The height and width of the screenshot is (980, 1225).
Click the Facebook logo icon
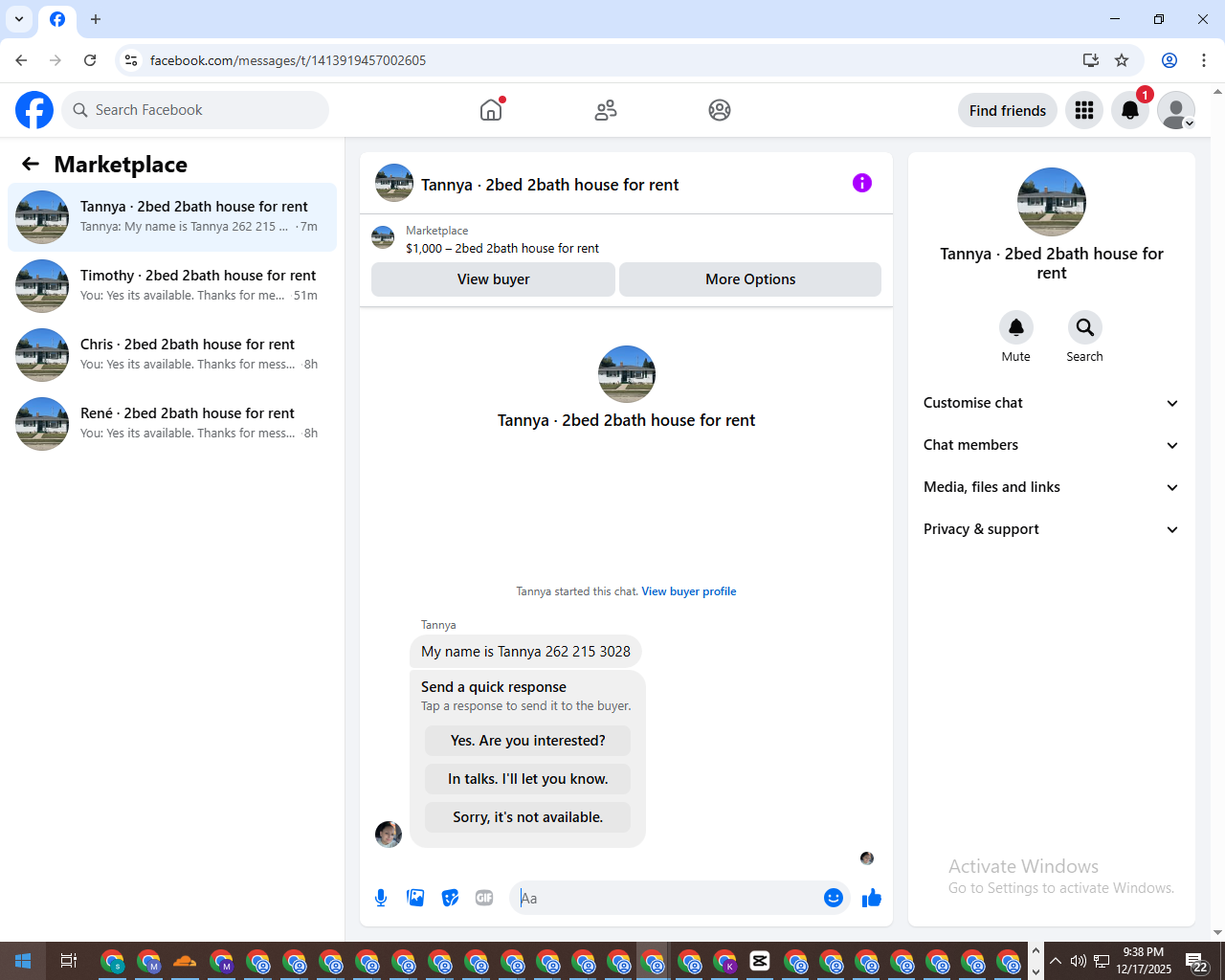click(34, 110)
